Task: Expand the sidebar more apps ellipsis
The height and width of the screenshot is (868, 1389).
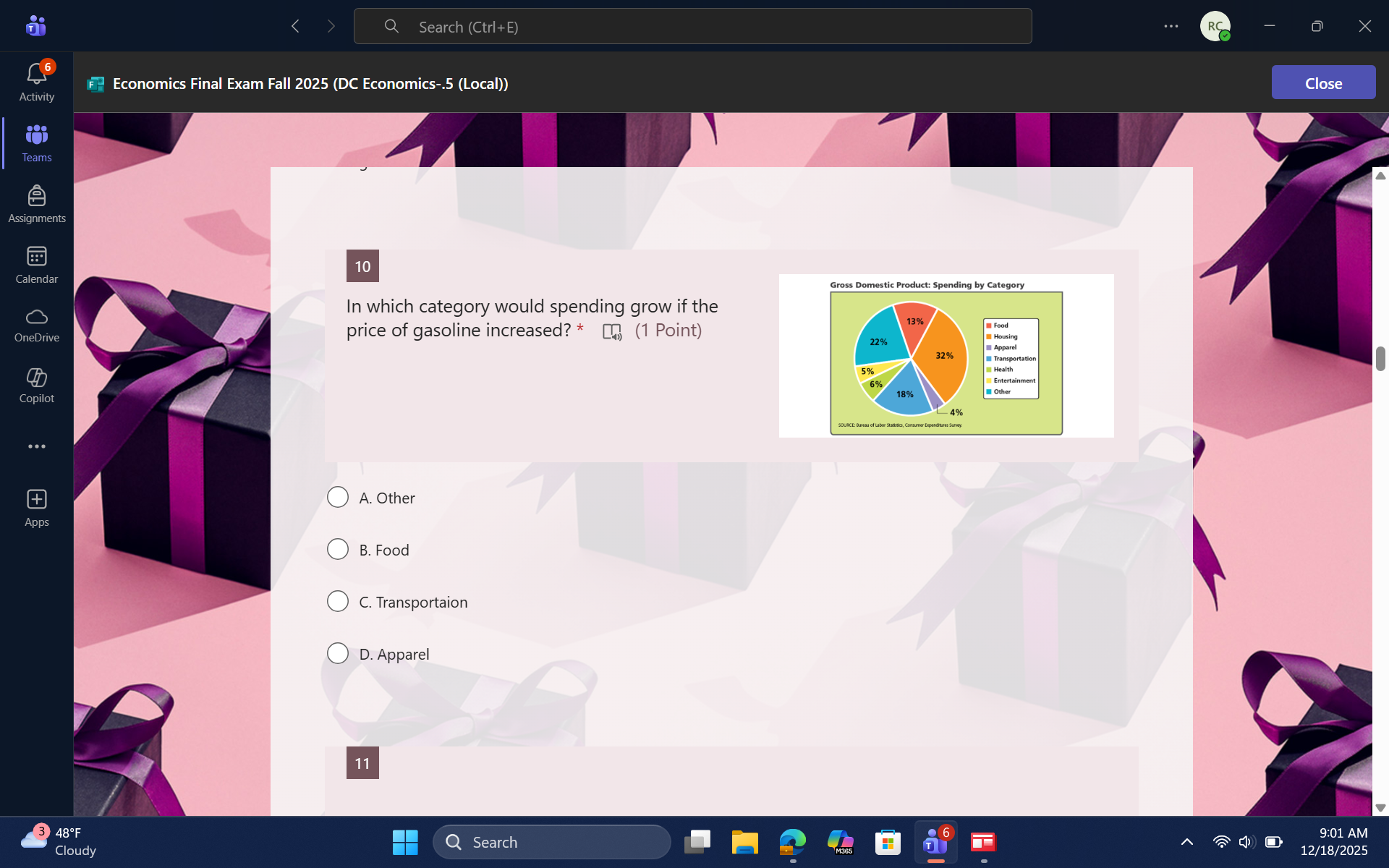Action: tap(36, 446)
